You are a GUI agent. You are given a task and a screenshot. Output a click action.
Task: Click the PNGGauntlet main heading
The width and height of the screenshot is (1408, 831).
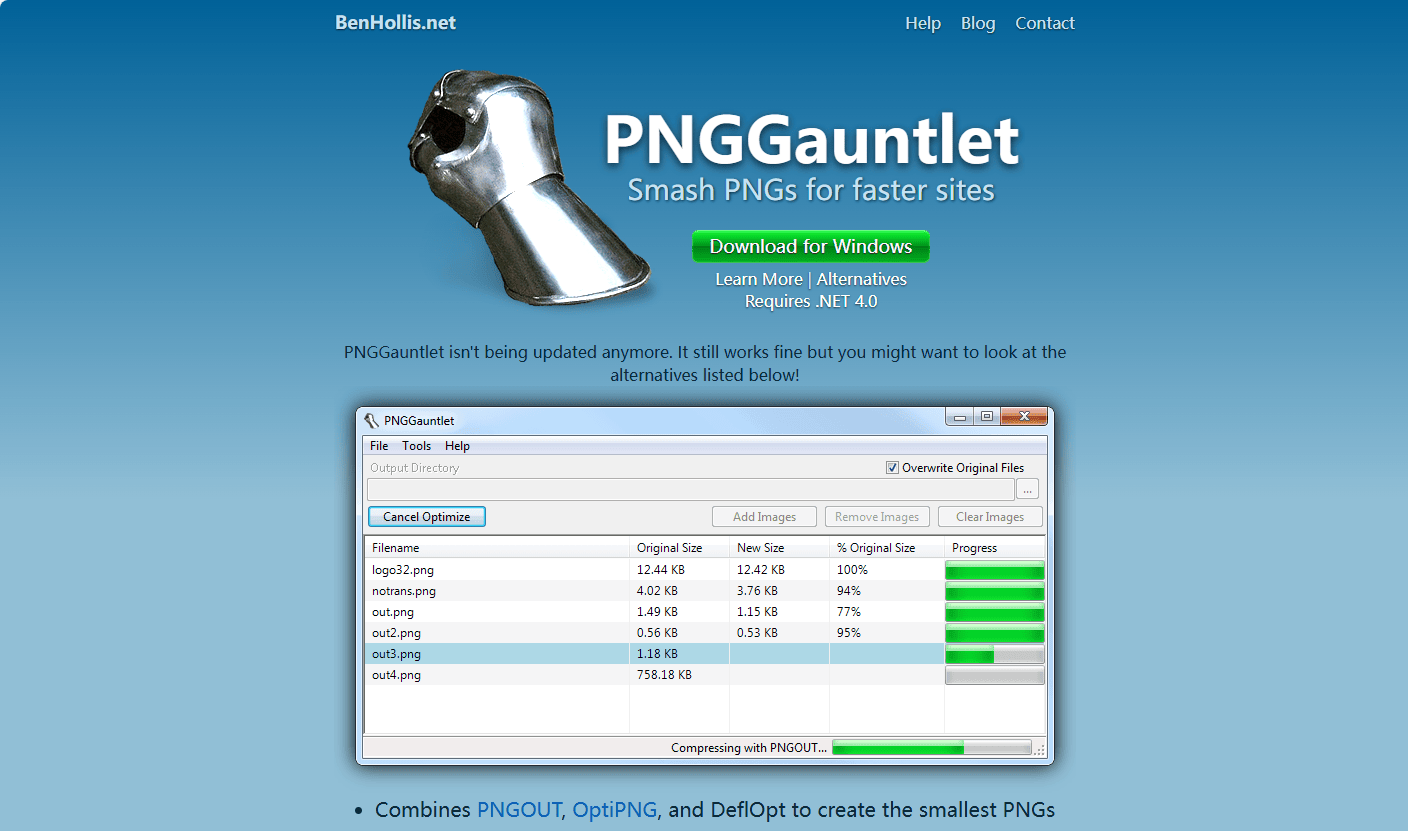pos(812,140)
